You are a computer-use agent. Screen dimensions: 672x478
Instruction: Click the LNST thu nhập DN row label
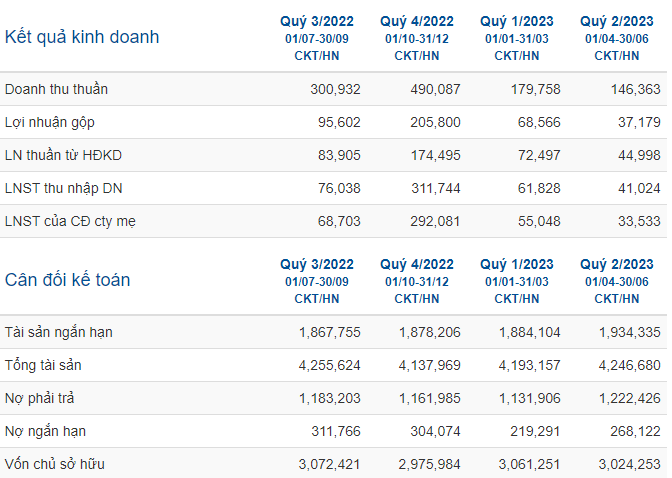[63, 188]
